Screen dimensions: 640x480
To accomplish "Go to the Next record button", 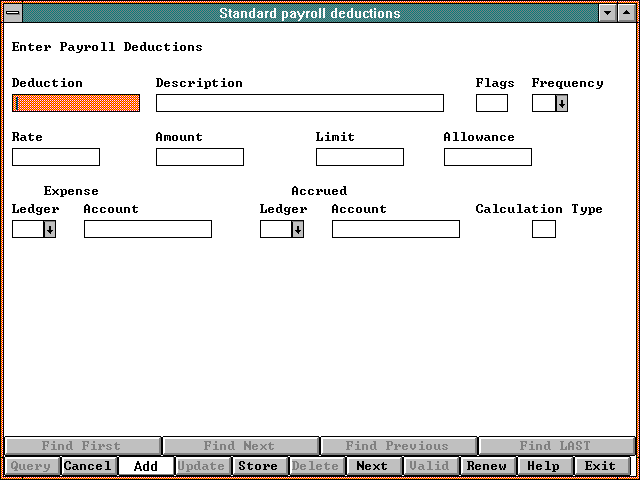I will coord(372,466).
